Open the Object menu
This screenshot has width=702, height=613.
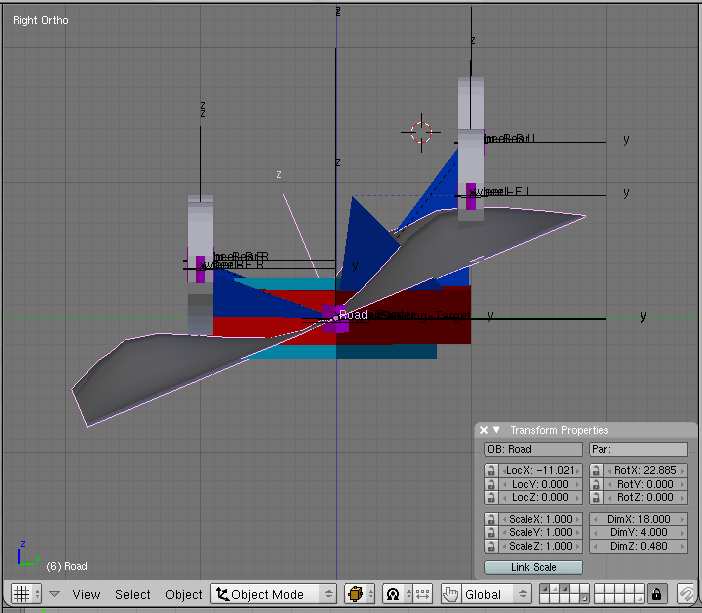184,594
